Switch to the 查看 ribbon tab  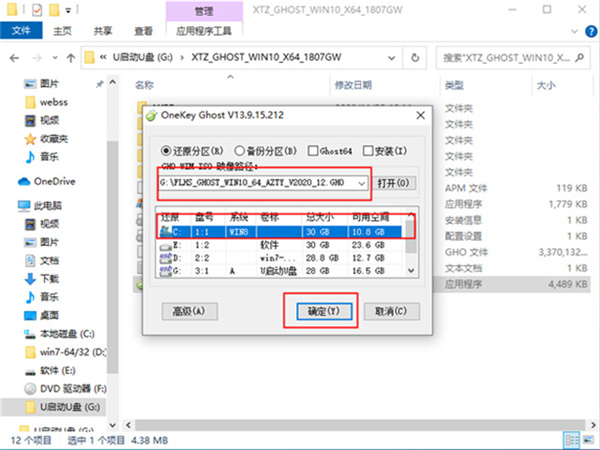point(143,31)
